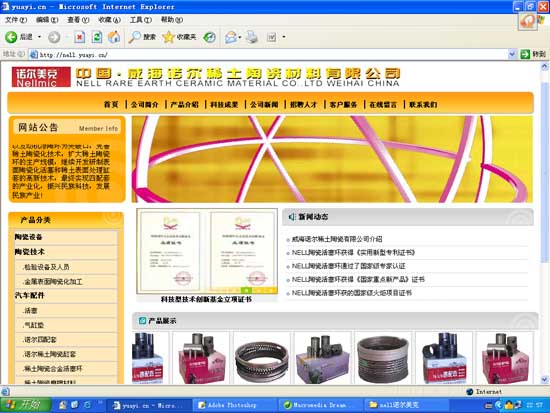This screenshot has height=413, width=550.
Task: Open news about 实用新型专利证书
Action: click(x=354, y=253)
